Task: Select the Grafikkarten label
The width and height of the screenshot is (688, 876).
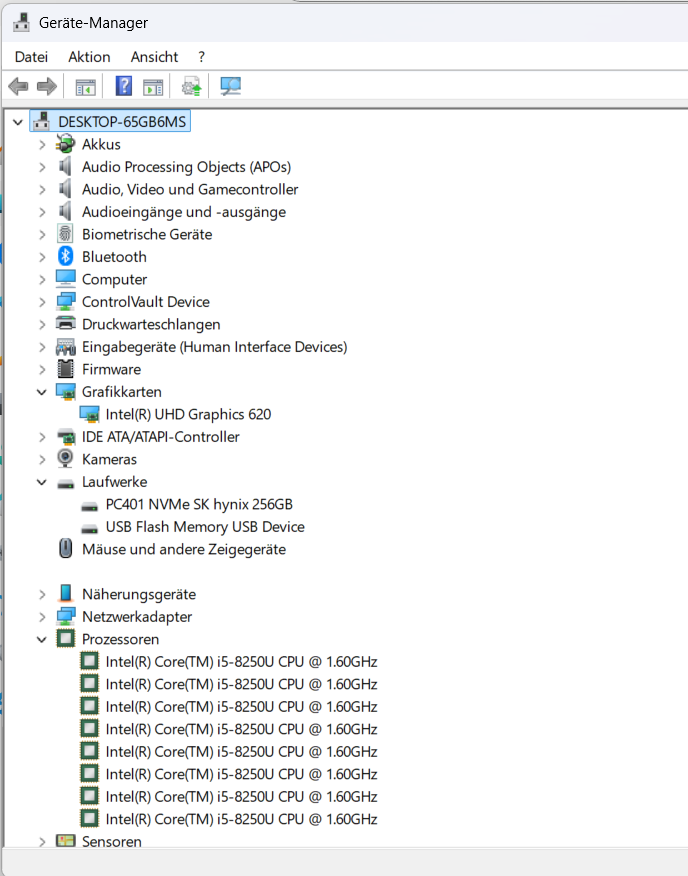Action: 122,392
